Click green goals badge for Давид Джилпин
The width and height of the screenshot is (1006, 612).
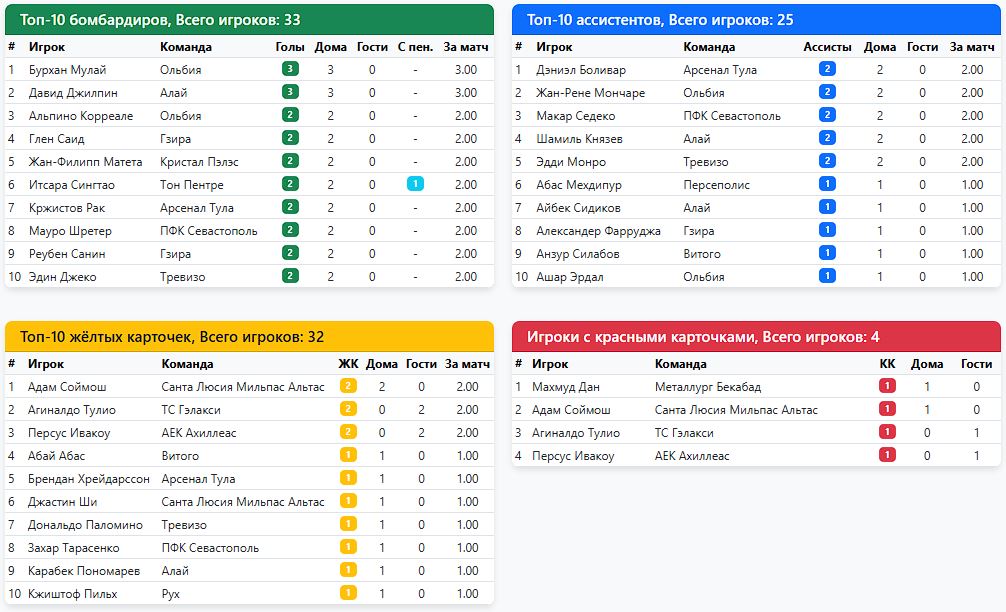pyautogui.click(x=290, y=92)
